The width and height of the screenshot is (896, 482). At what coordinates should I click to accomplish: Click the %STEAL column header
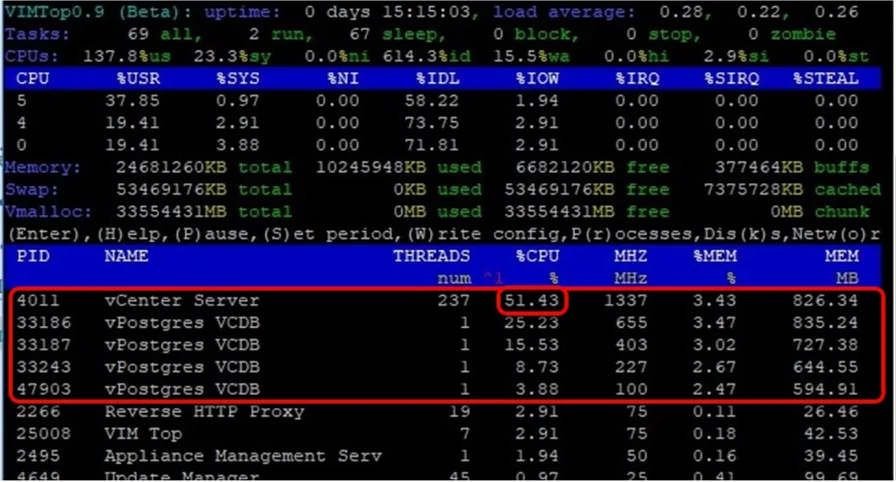click(825, 78)
